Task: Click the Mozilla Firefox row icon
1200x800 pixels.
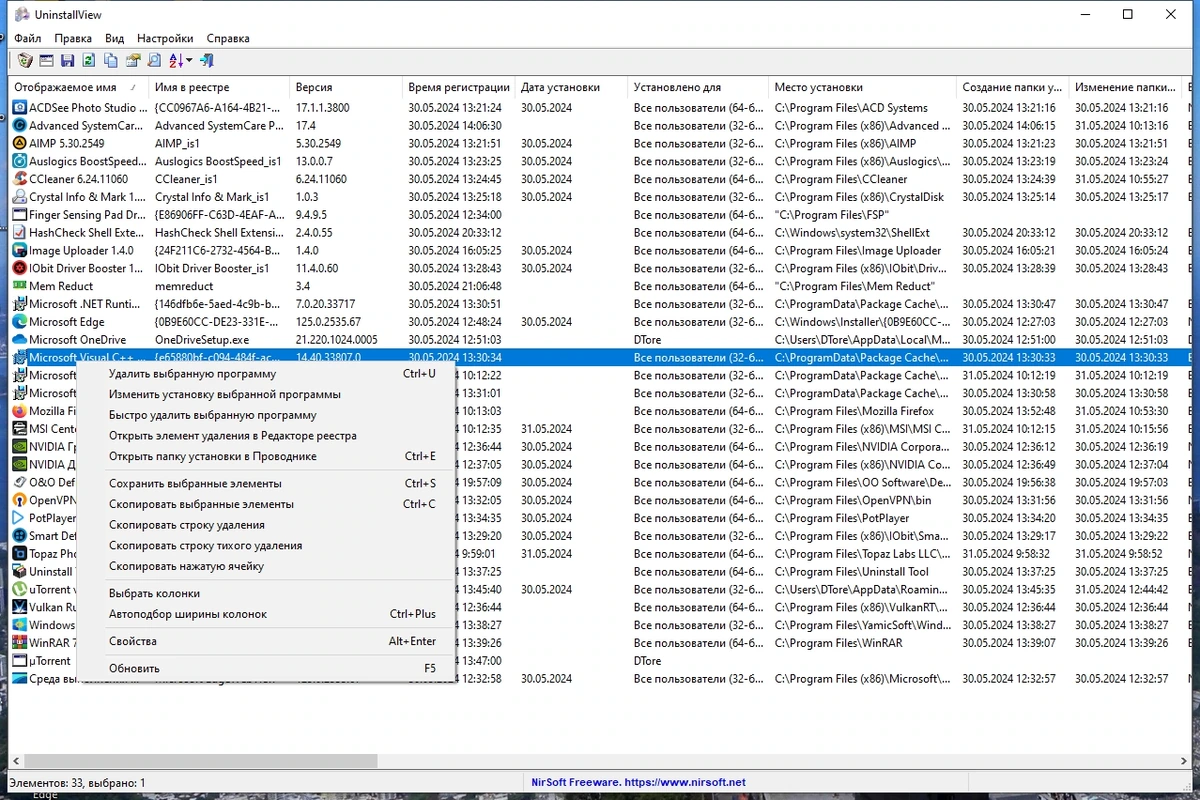Action: (19, 411)
